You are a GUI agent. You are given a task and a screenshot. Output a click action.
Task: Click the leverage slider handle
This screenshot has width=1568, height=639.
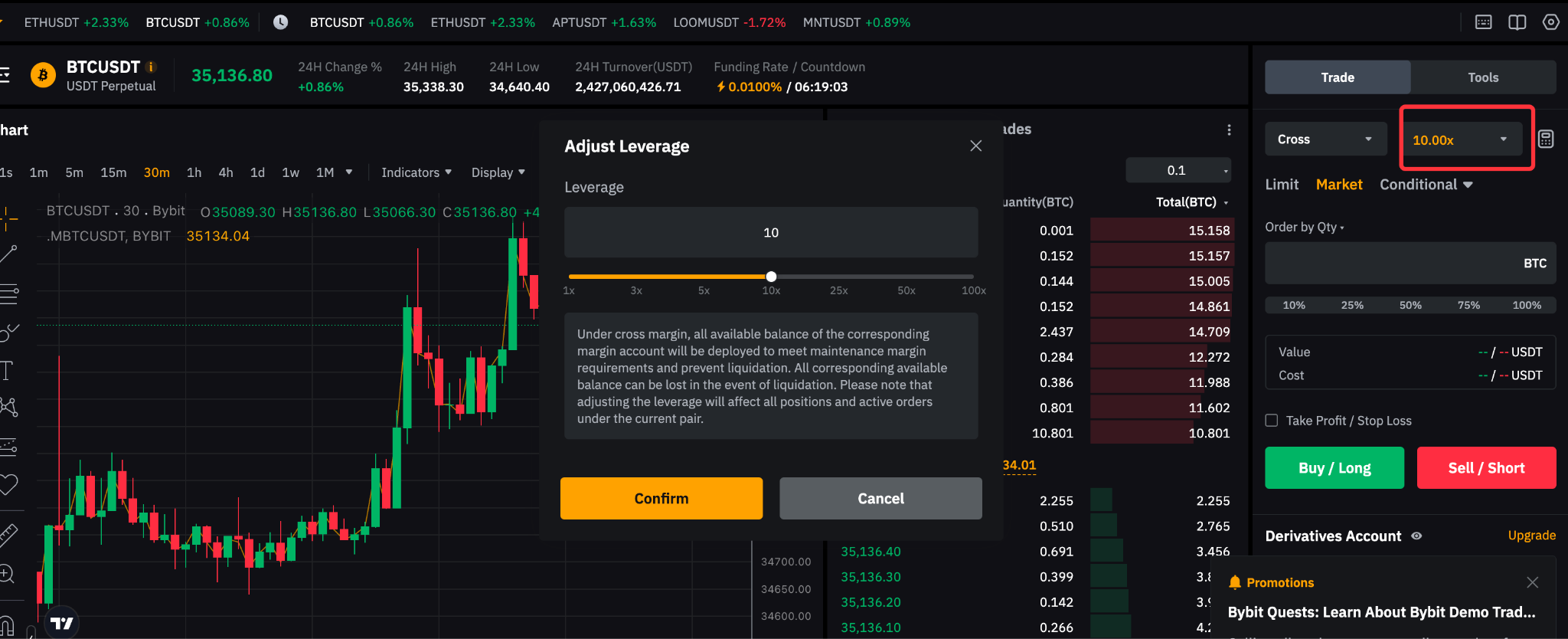(x=771, y=277)
